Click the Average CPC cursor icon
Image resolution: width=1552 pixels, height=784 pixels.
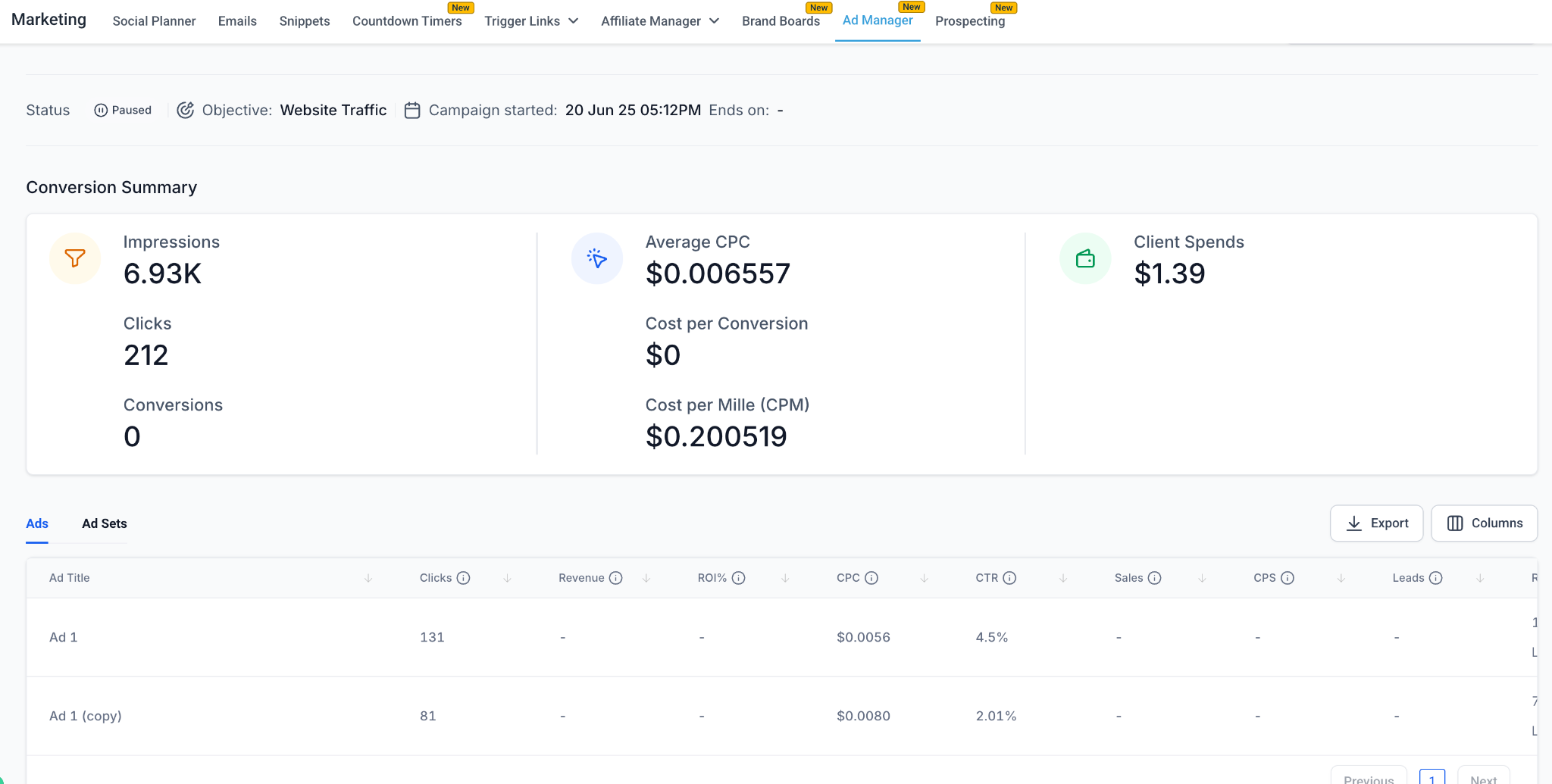pos(597,258)
